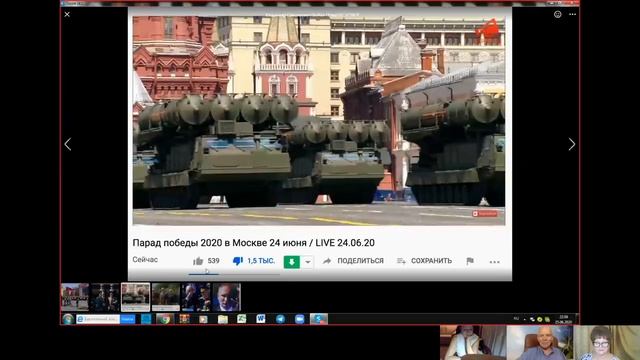The width and height of the screenshot is (640, 360).
Task: Open Microsoft Word from the taskbar
Action: pos(261,319)
